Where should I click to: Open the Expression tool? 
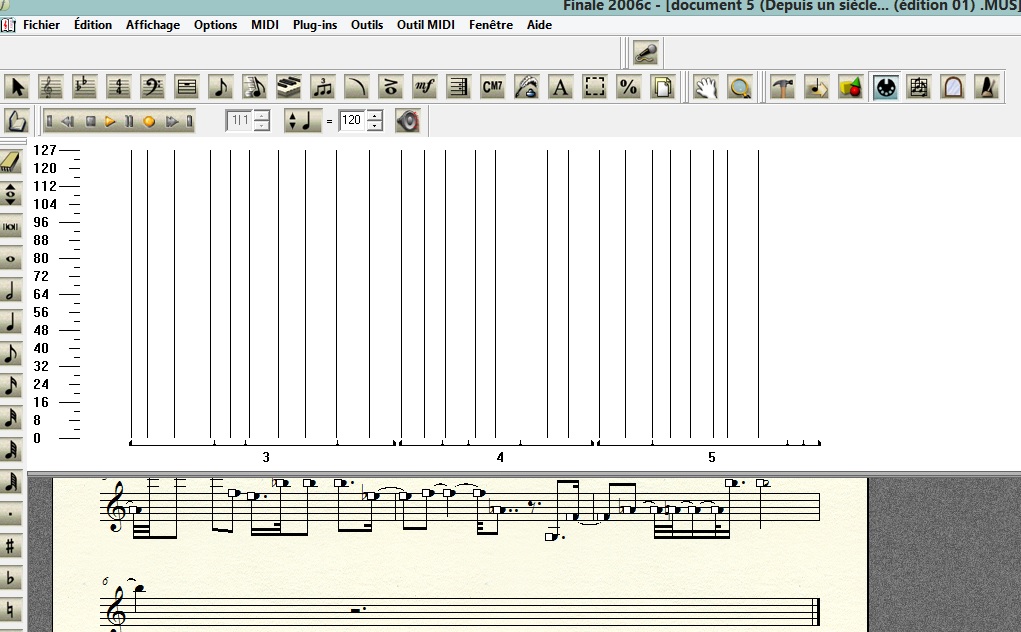click(423, 87)
